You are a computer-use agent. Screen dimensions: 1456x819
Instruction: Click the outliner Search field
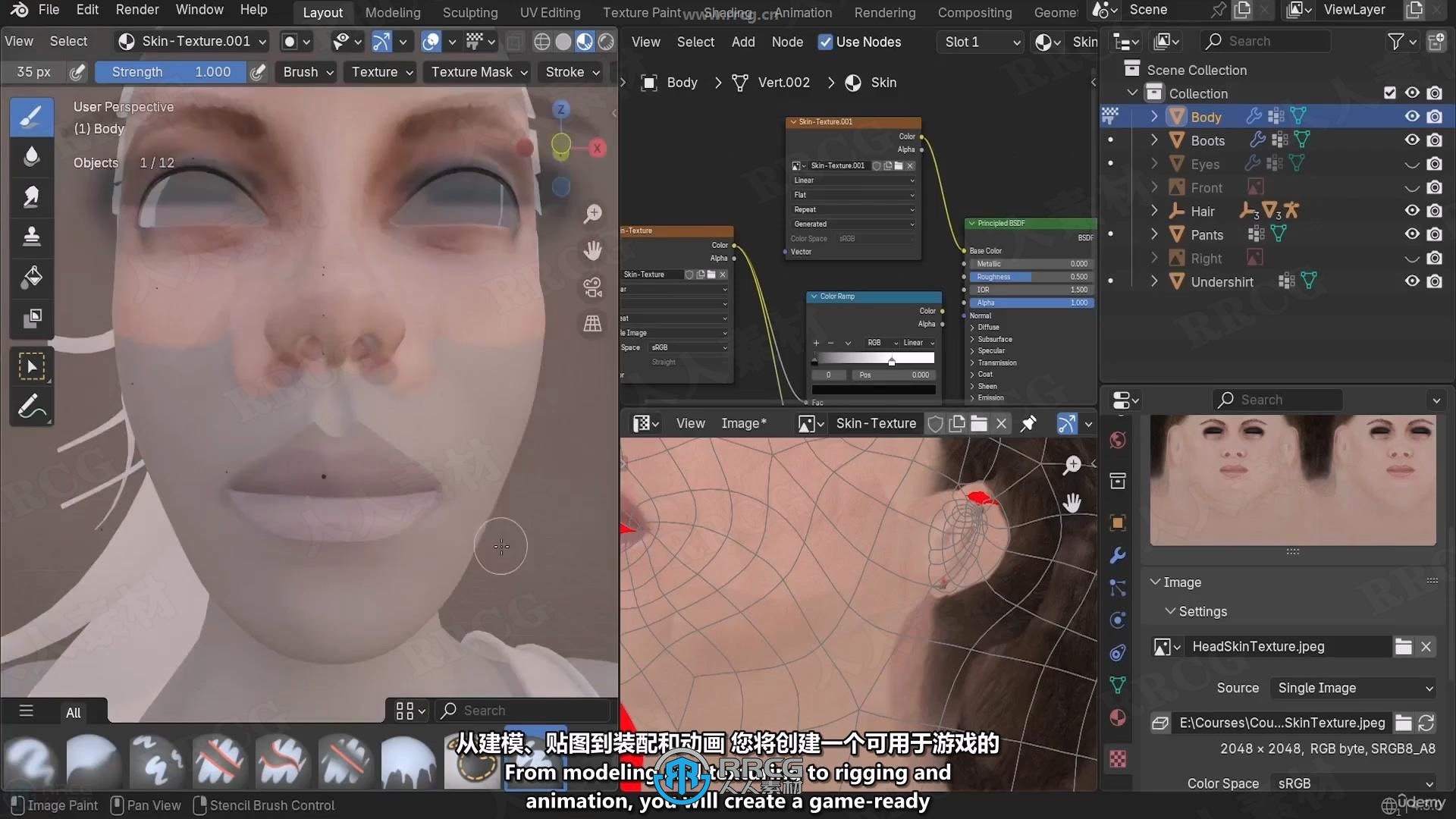pos(1266,42)
